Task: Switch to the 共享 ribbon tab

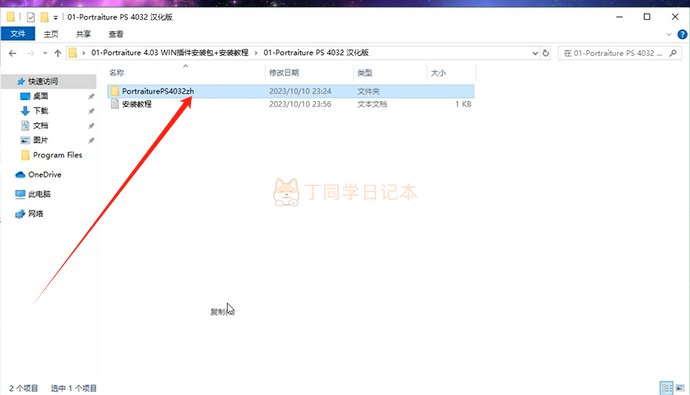Action: pyautogui.click(x=83, y=34)
